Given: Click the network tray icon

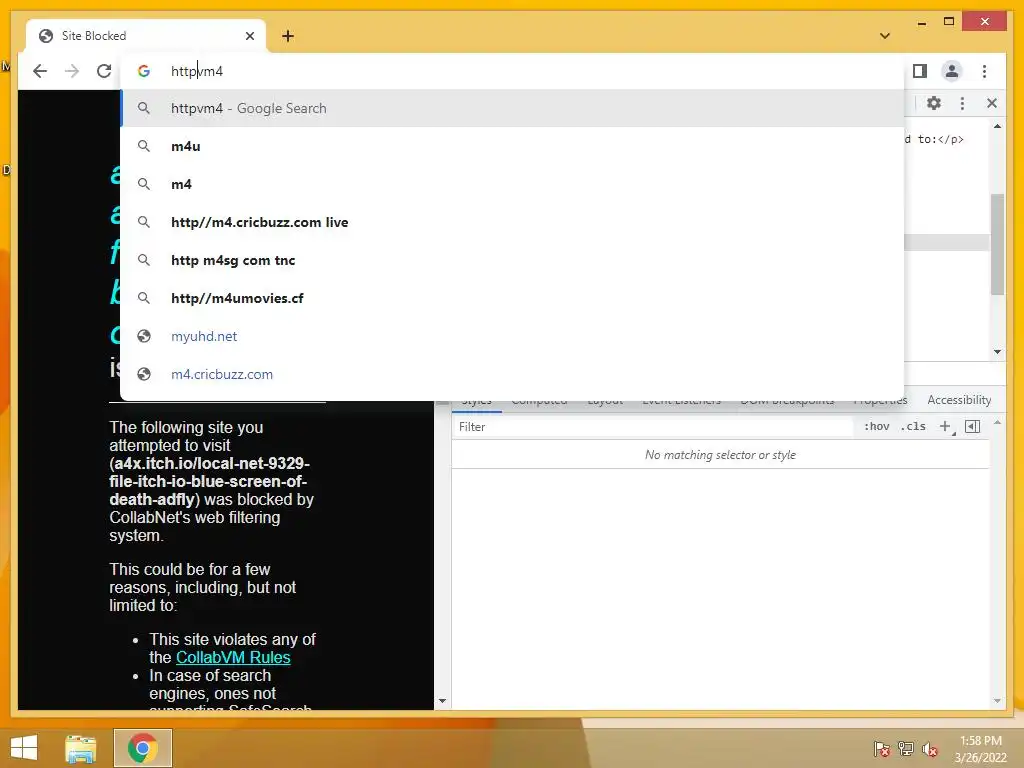Looking at the screenshot, I should click(x=906, y=749).
